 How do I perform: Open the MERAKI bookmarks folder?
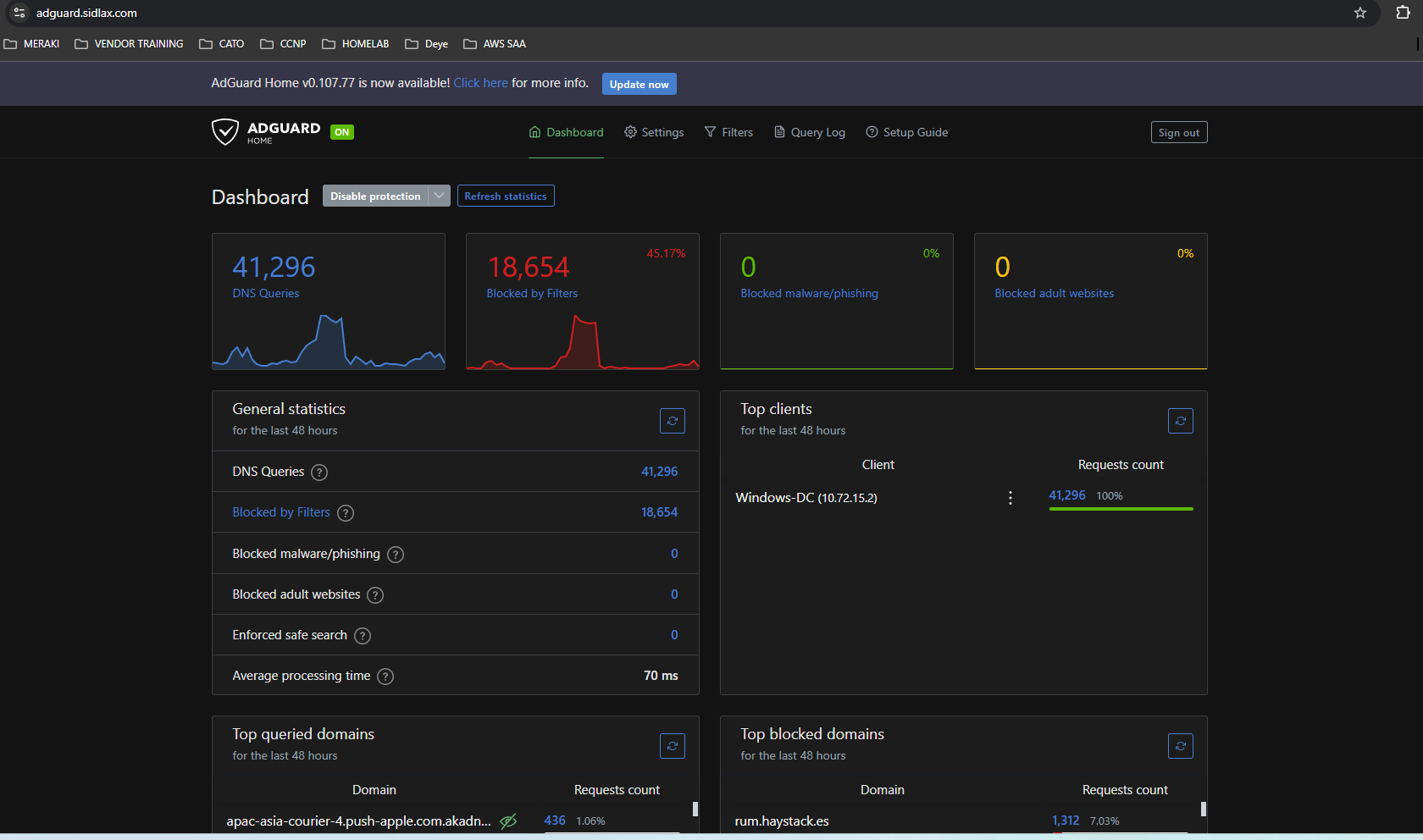coord(31,44)
